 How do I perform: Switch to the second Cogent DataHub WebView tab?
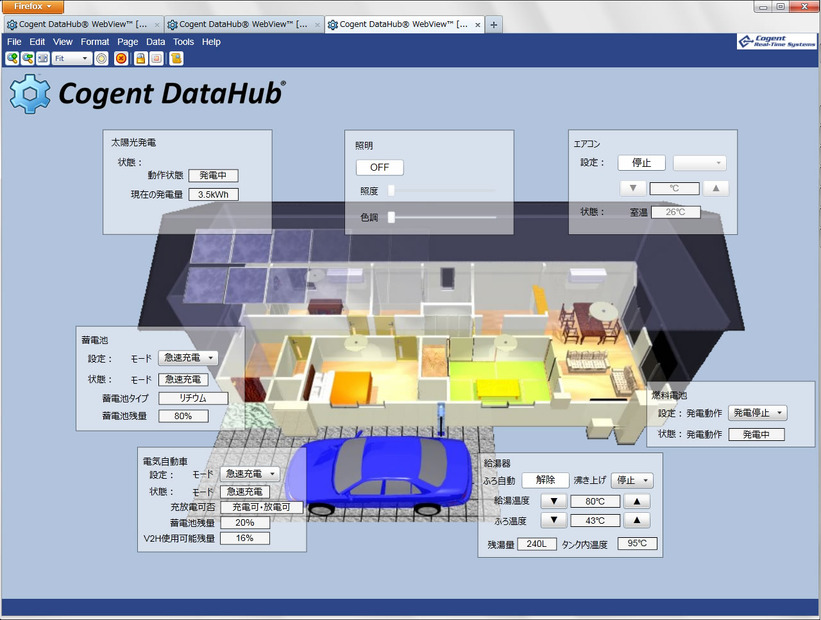(244, 24)
